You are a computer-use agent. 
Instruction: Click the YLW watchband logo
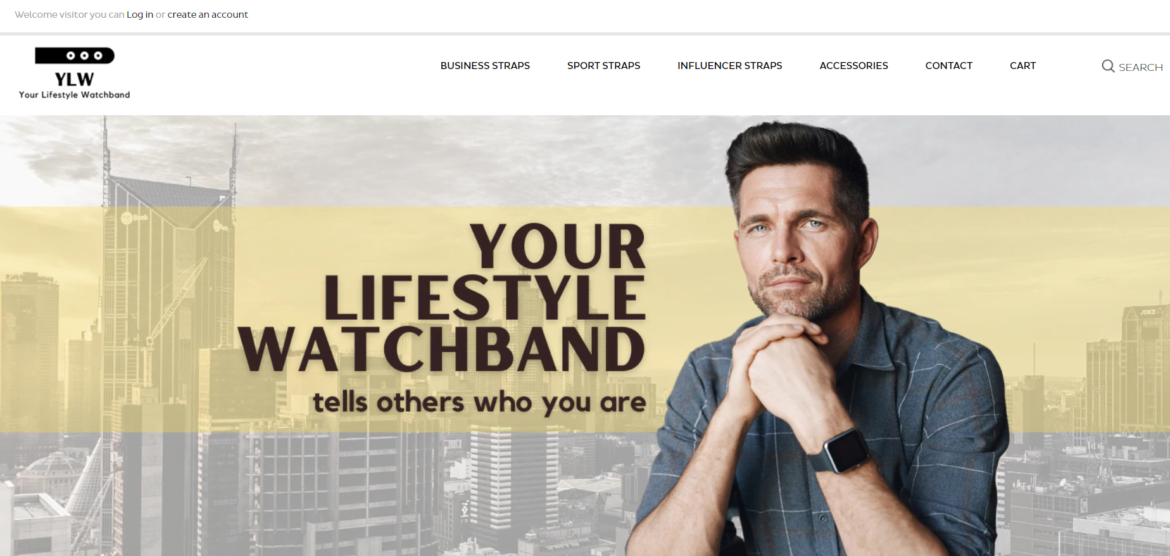(75, 73)
